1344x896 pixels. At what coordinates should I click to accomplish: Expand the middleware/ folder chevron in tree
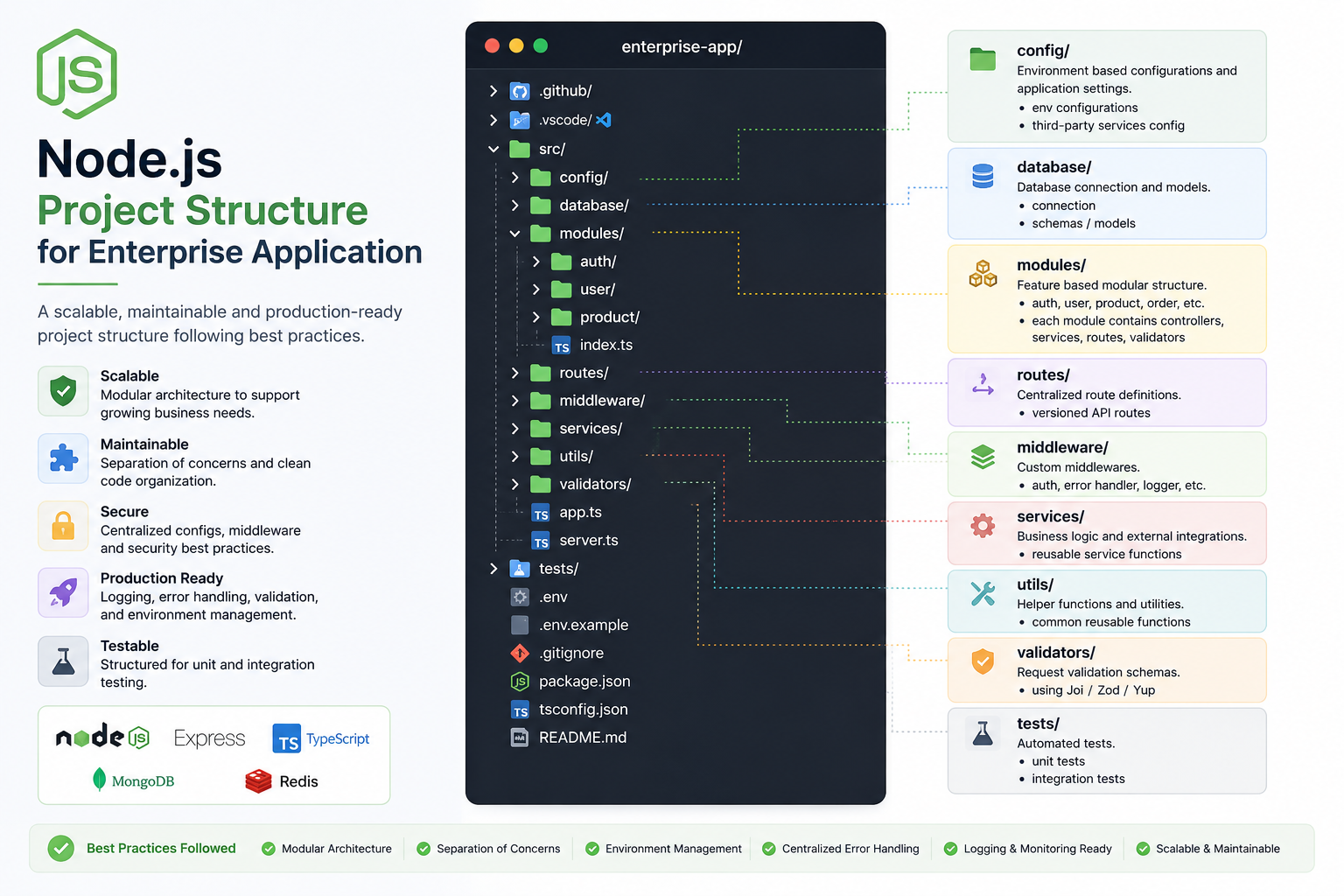click(514, 401)
